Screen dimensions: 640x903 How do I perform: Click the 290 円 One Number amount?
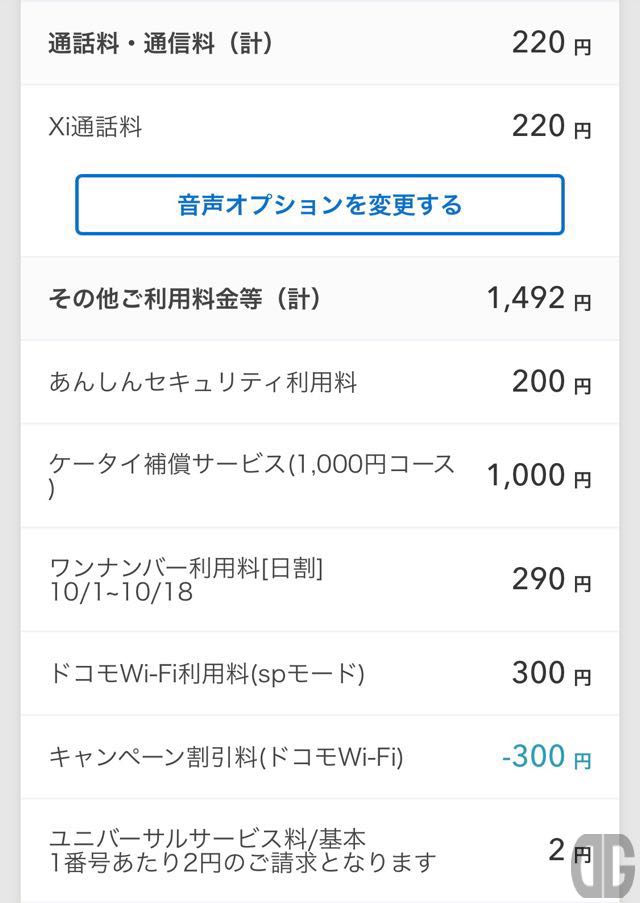coord(551,580)
